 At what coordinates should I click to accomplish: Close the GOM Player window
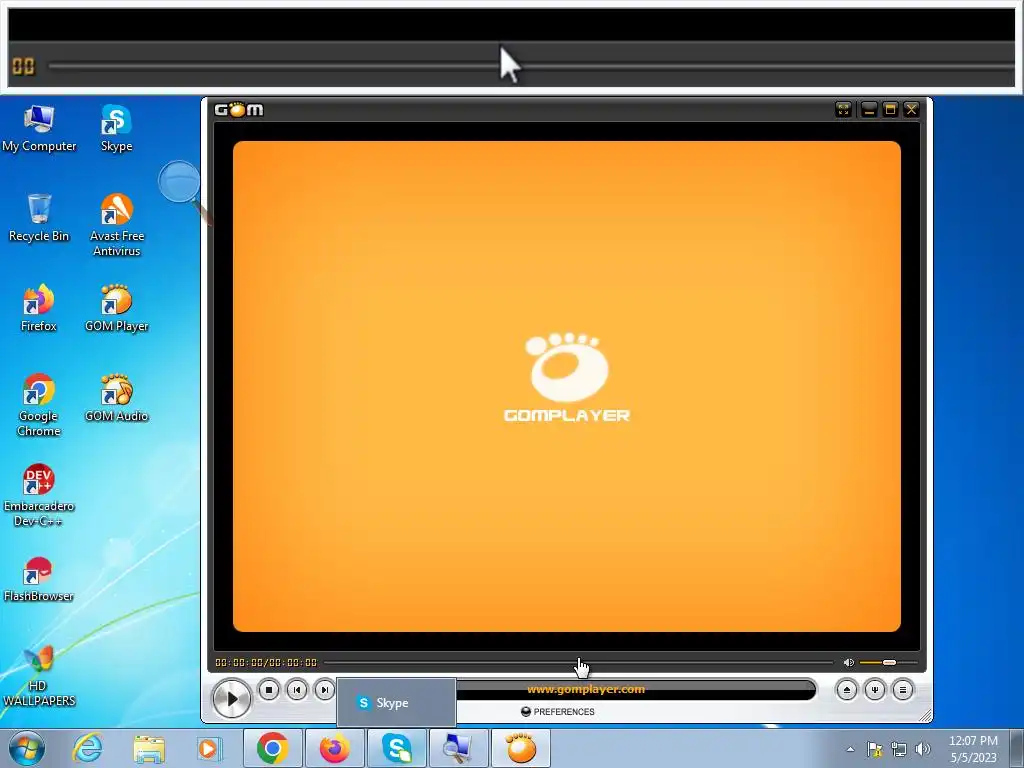pos(911,110)
